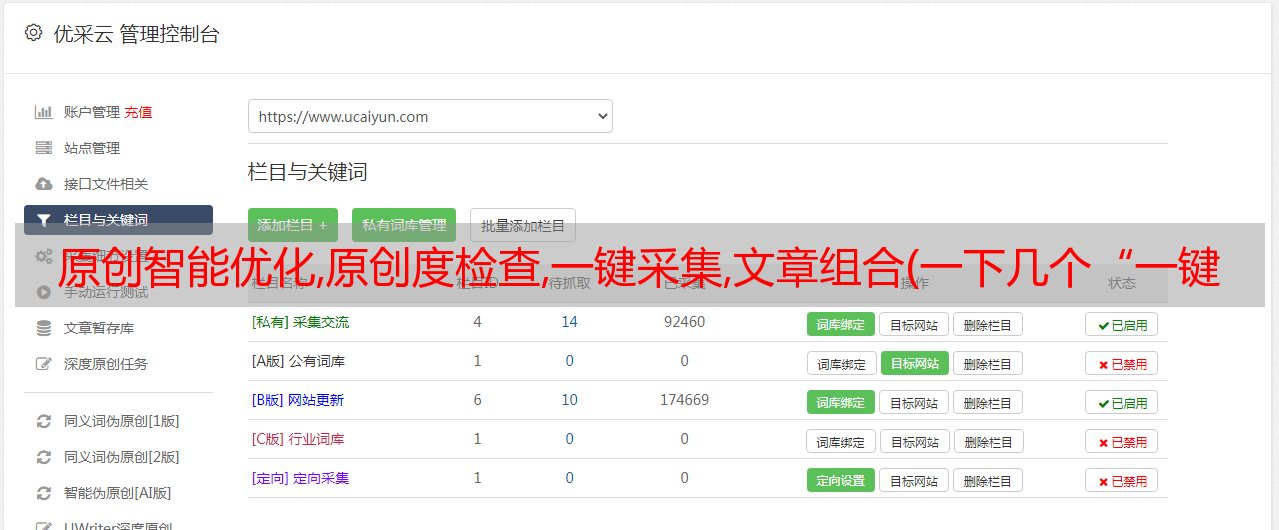Viewport: 1279px width, 530px height.
Task: Click the [私有] 采集交流 column name
Action: [300, 322]
